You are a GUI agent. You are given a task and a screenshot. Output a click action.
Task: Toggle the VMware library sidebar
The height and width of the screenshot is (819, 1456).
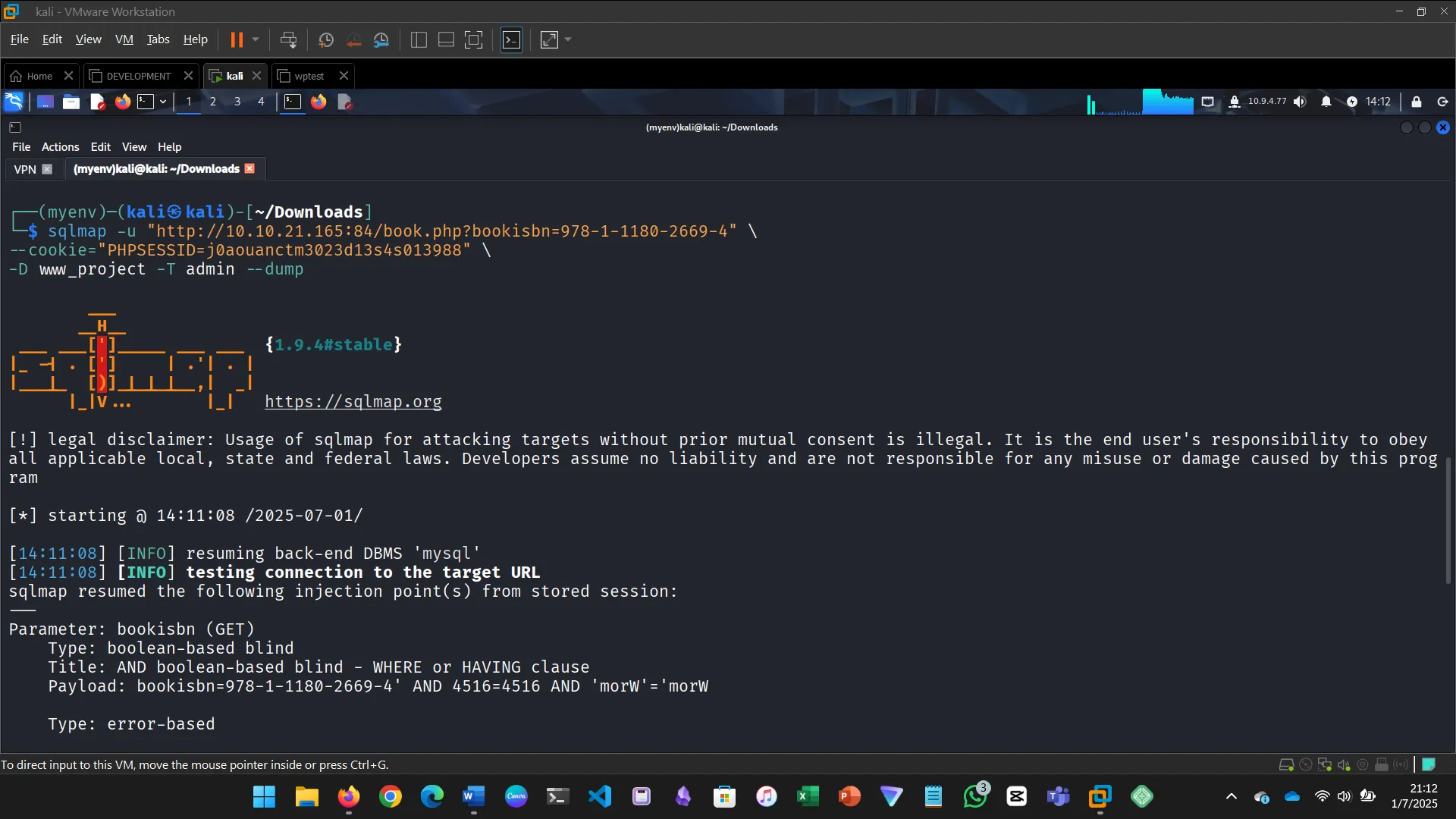click(419, 39)
